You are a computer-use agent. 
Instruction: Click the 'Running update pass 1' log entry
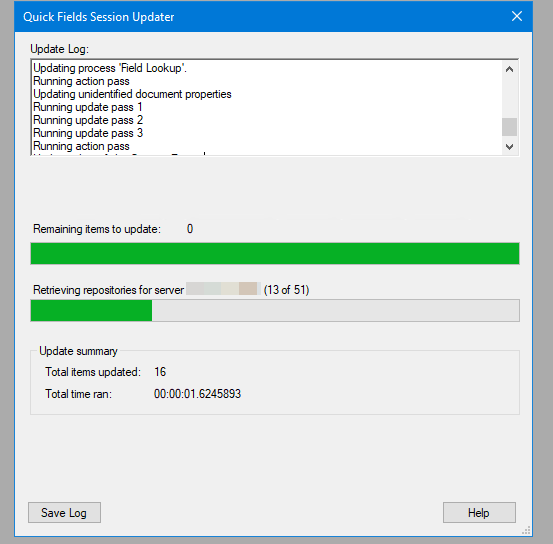tap(87, 107)
